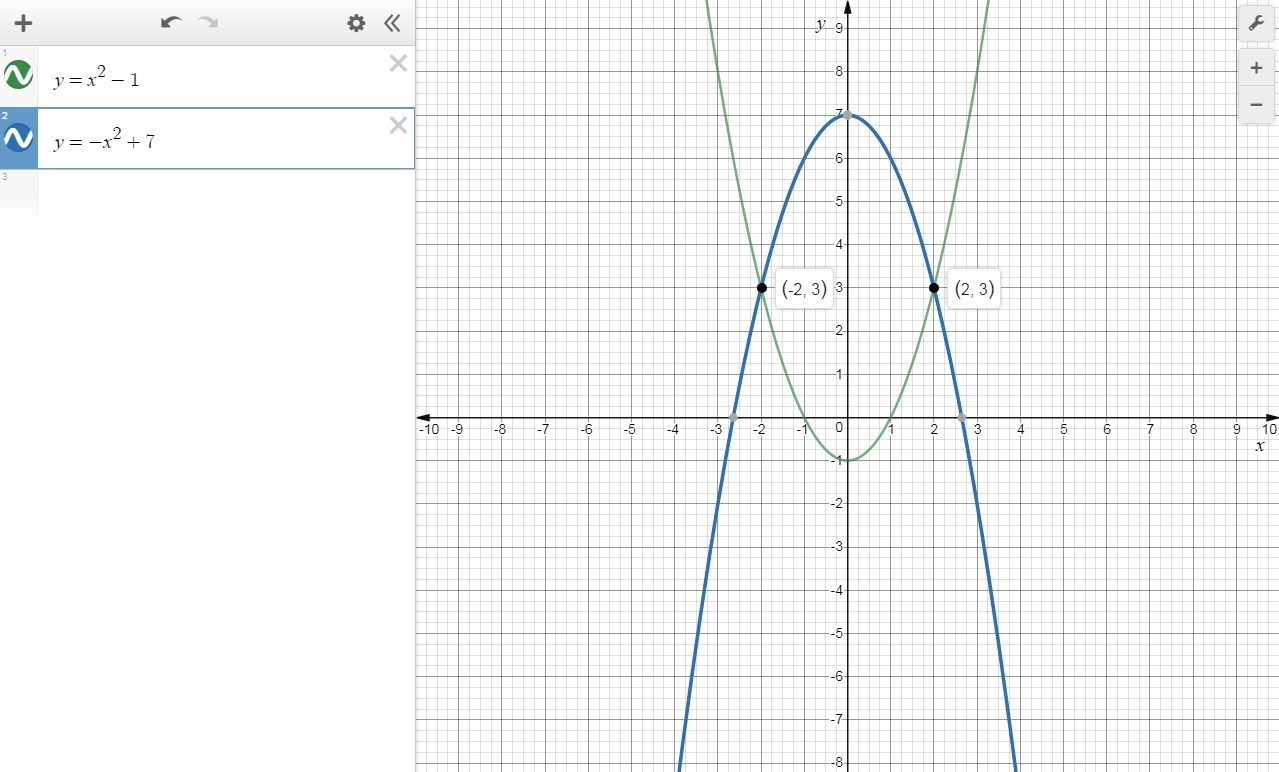Select intersection point (-2, 3)
This screenshot has height=772, width=1279.
(x=761, y=288)
